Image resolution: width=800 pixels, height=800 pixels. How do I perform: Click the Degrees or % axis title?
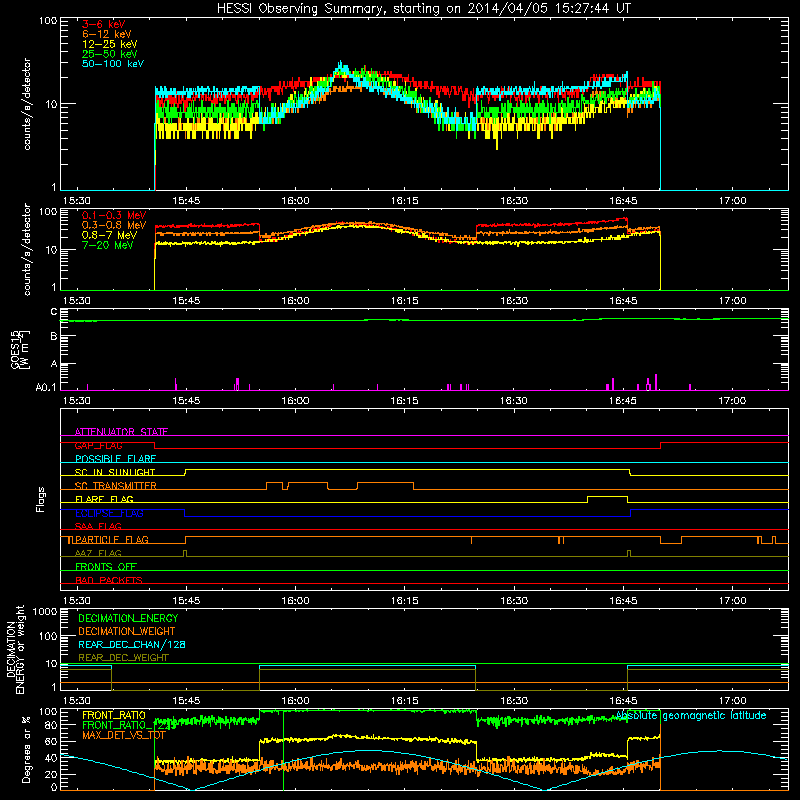point(26,749)
